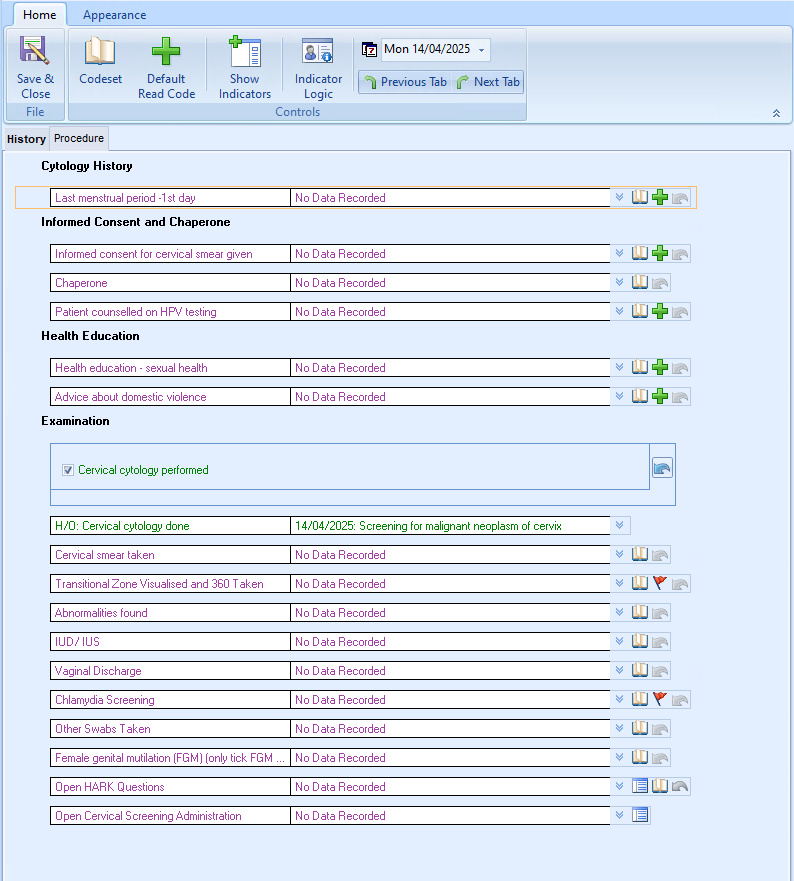
Task: Click undo arrow on Vaginal Discharge row
Action: point(660,671)
